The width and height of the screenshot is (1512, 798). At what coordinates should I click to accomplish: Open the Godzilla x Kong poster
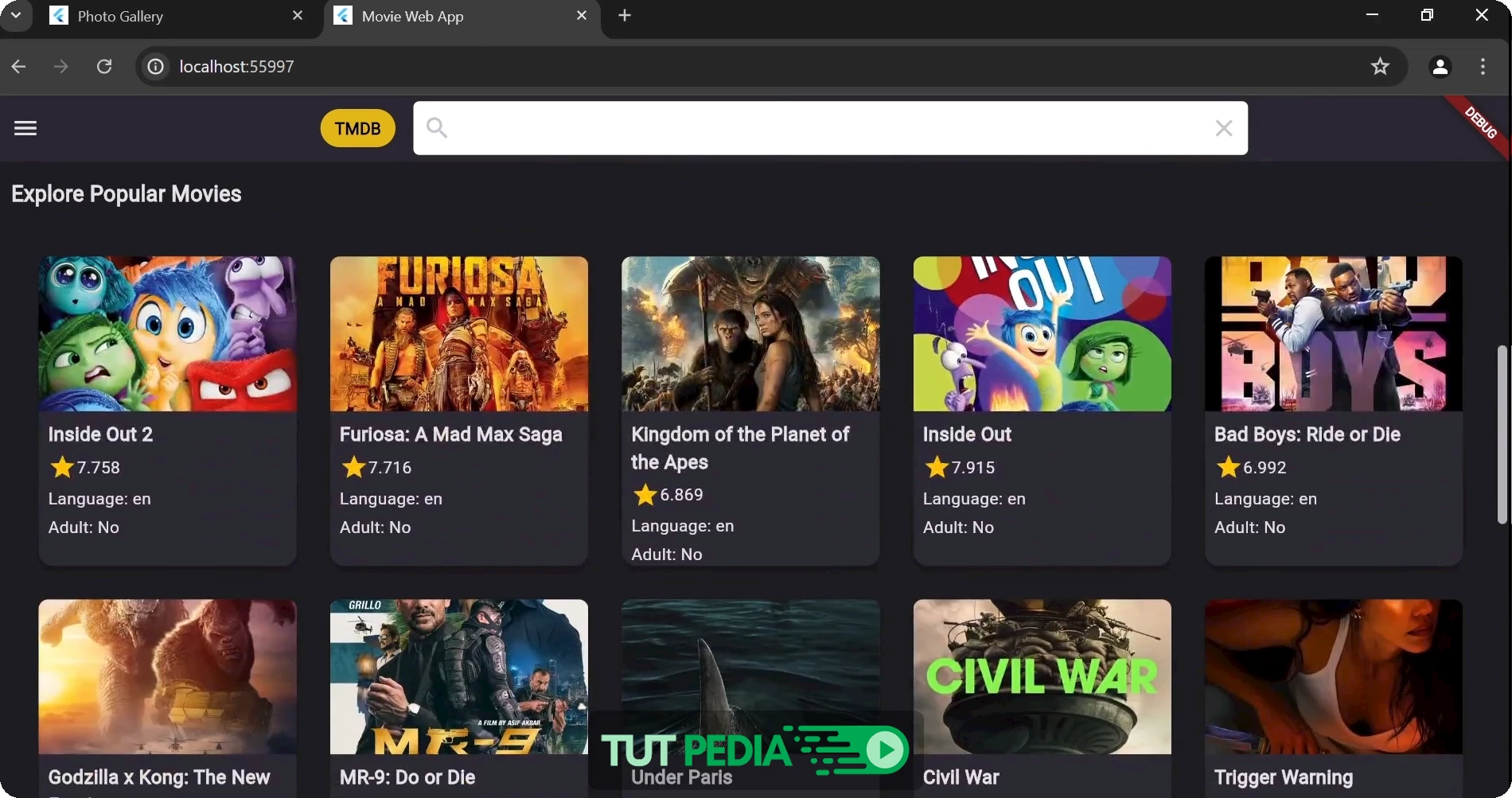tap(168, 676)
